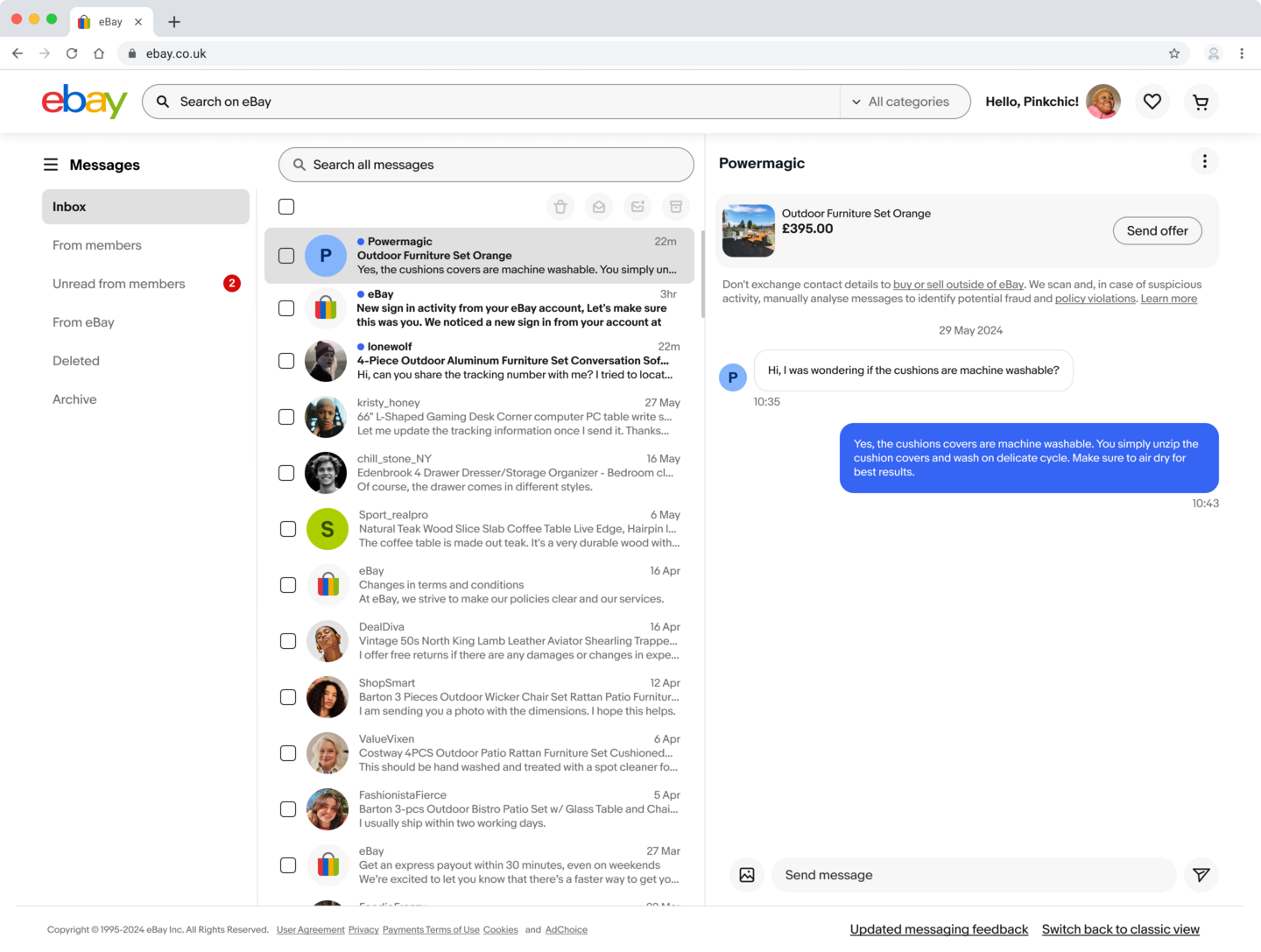This screenshot has width=1261, height=952.
Task: Click Updated messaging feedback link
Action: (939, 929)
